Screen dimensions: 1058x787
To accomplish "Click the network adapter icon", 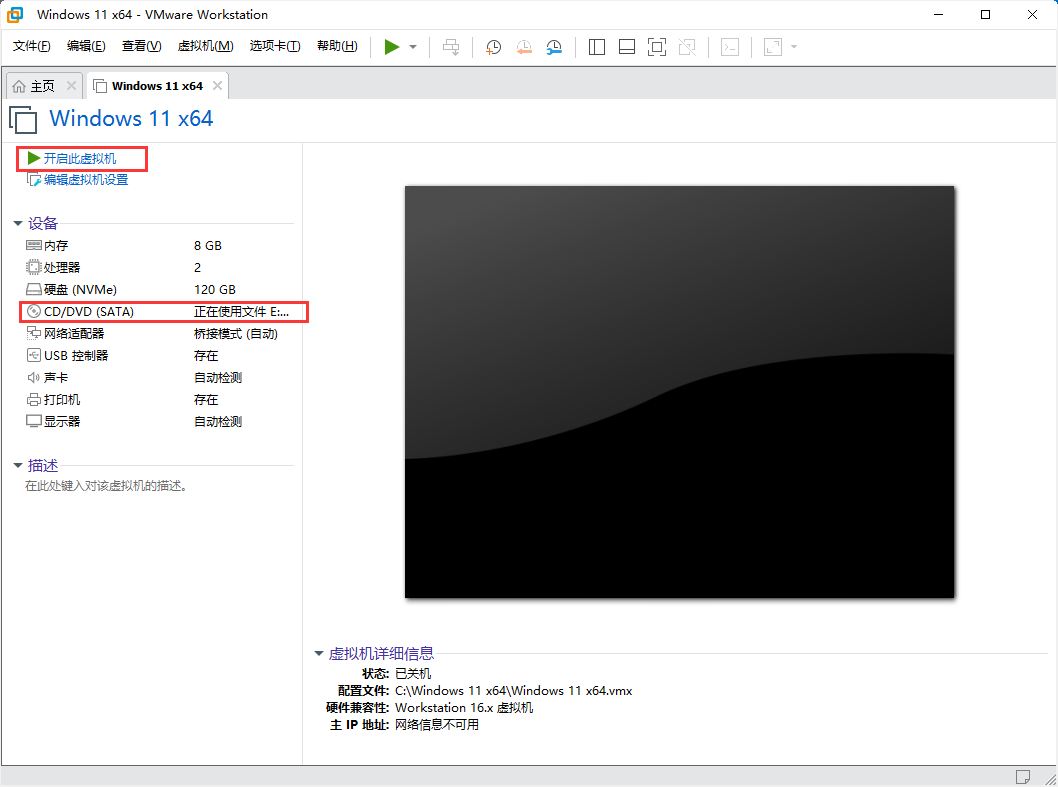I will (34, 333).
